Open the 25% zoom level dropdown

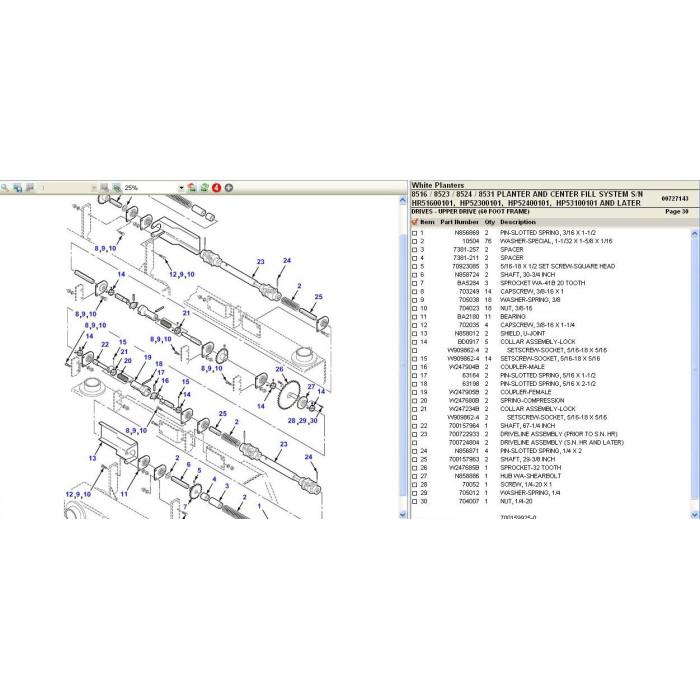click(181, 188)
